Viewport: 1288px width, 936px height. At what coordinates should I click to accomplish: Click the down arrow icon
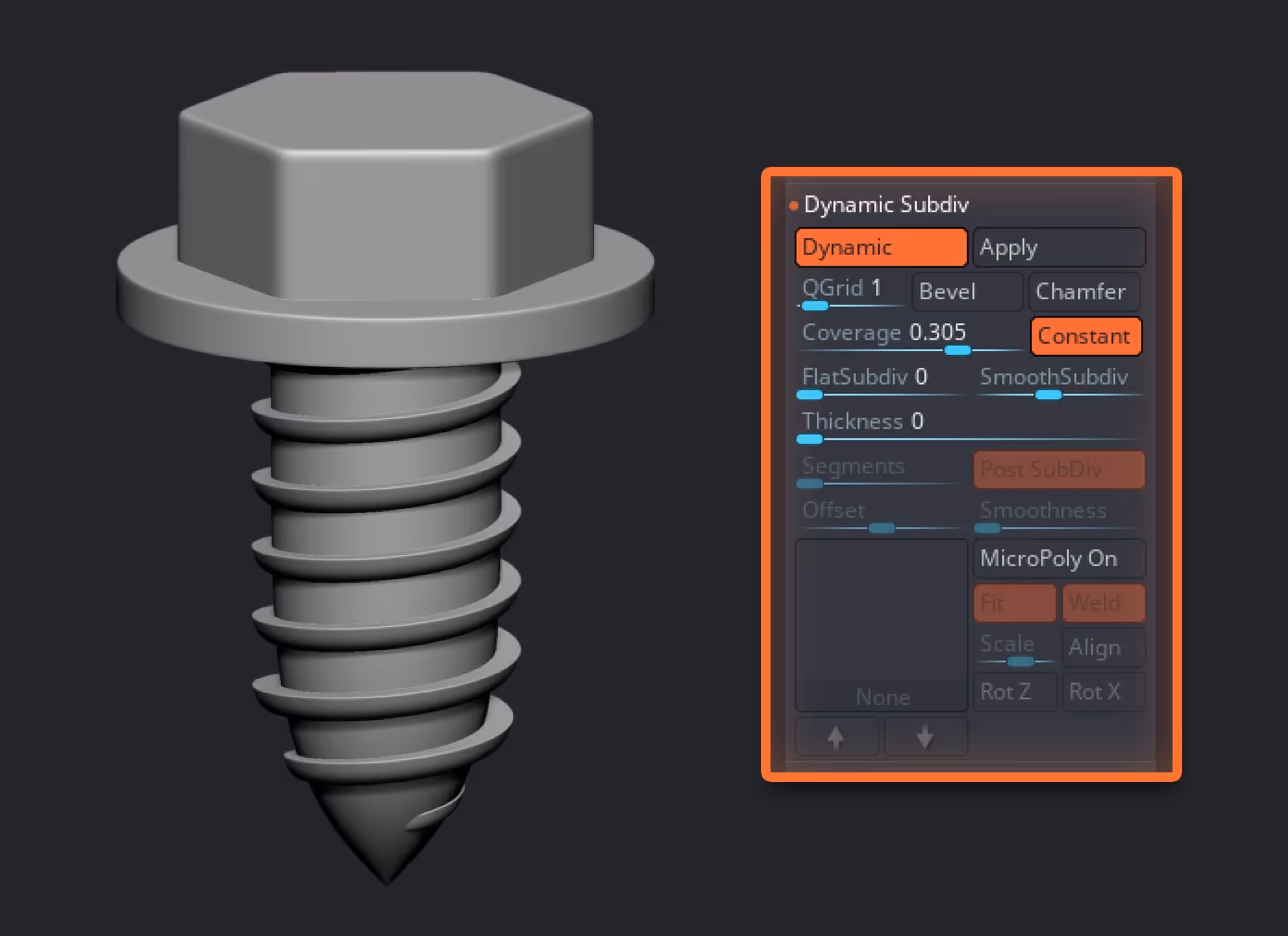925,737
